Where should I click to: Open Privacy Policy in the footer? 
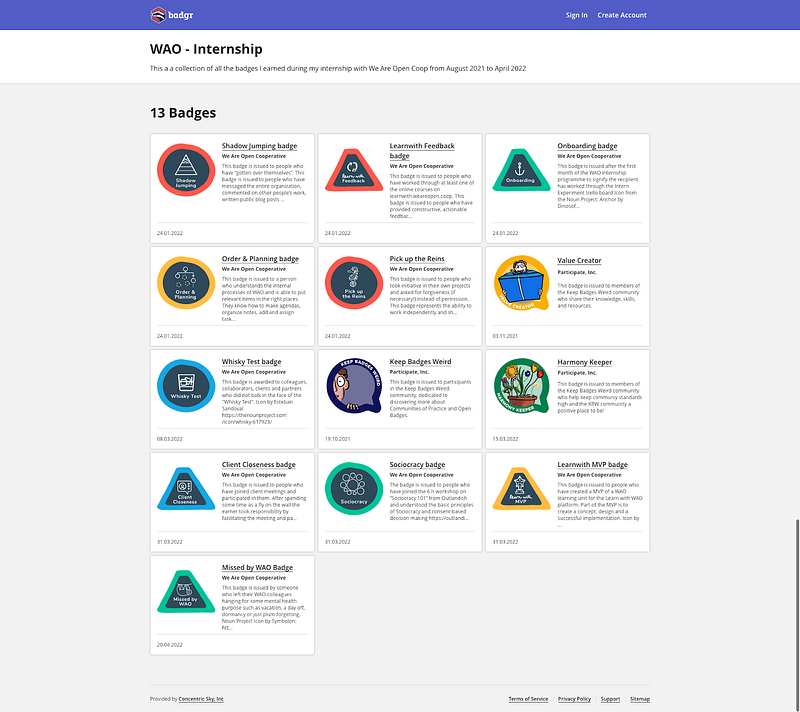pyautogui.click(x=574, y=699)
